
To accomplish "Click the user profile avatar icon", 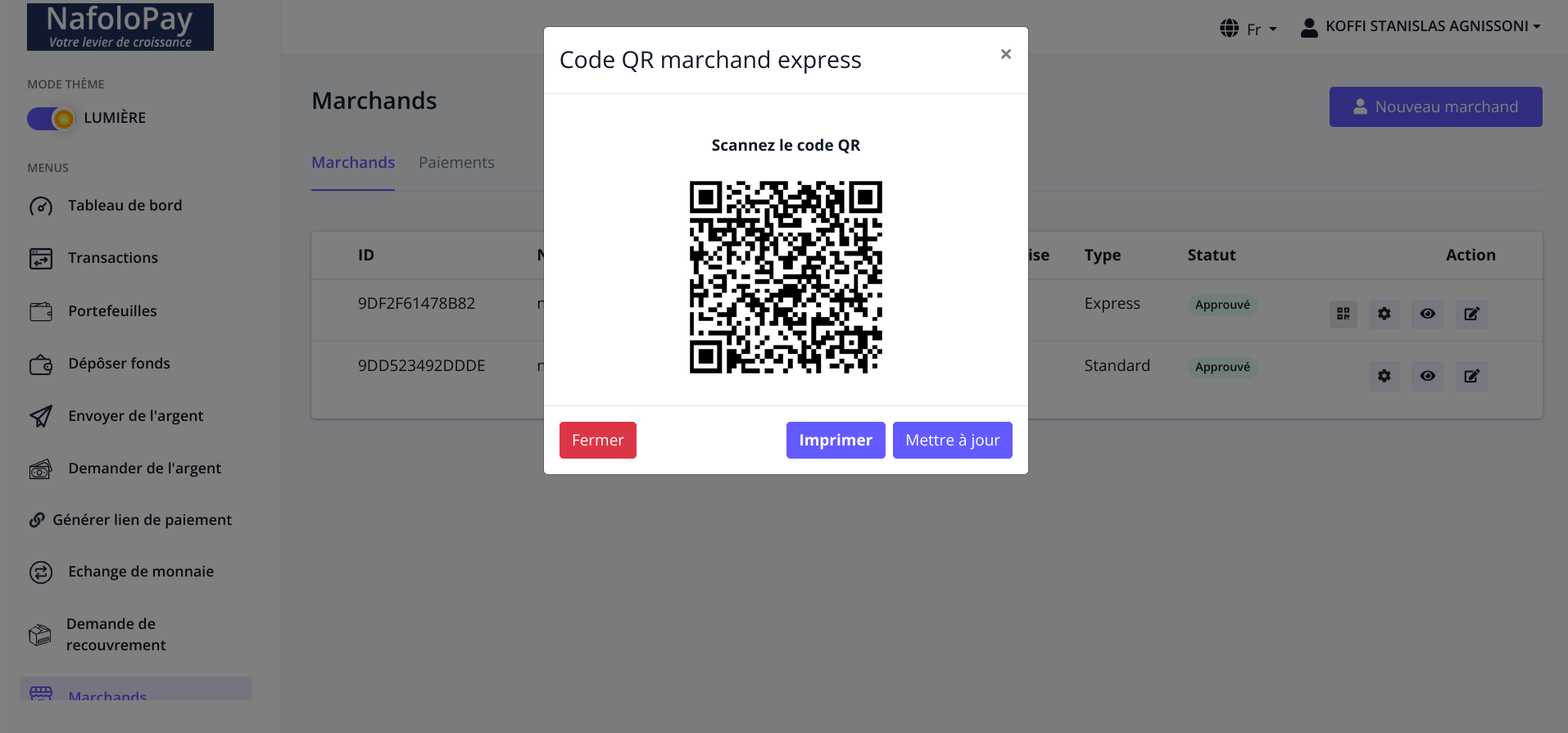I will pos(1309,28).
